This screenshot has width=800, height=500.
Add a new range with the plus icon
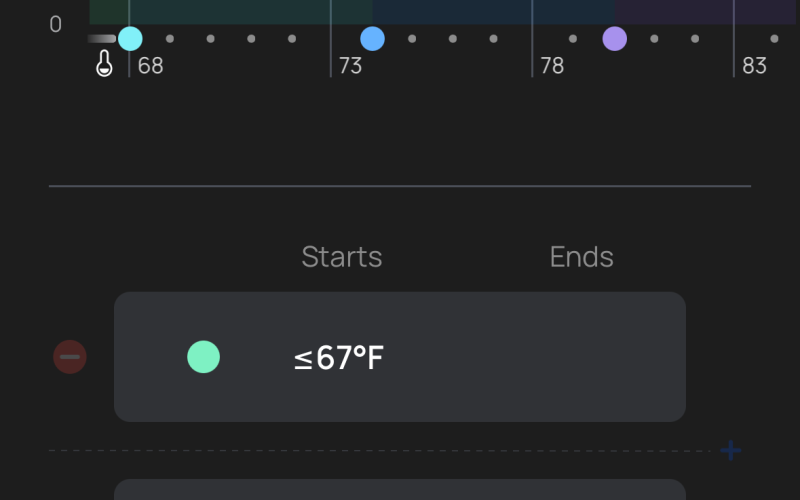point(731,451)
